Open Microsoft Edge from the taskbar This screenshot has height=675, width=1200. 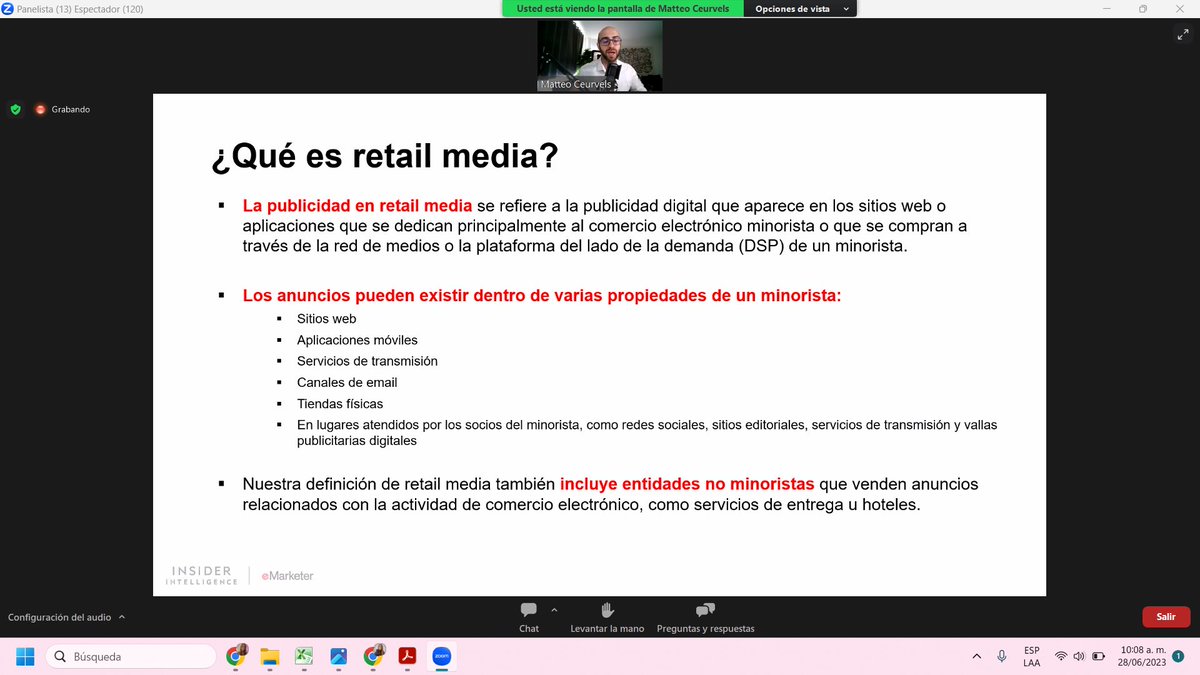click(x=338, y=657)
